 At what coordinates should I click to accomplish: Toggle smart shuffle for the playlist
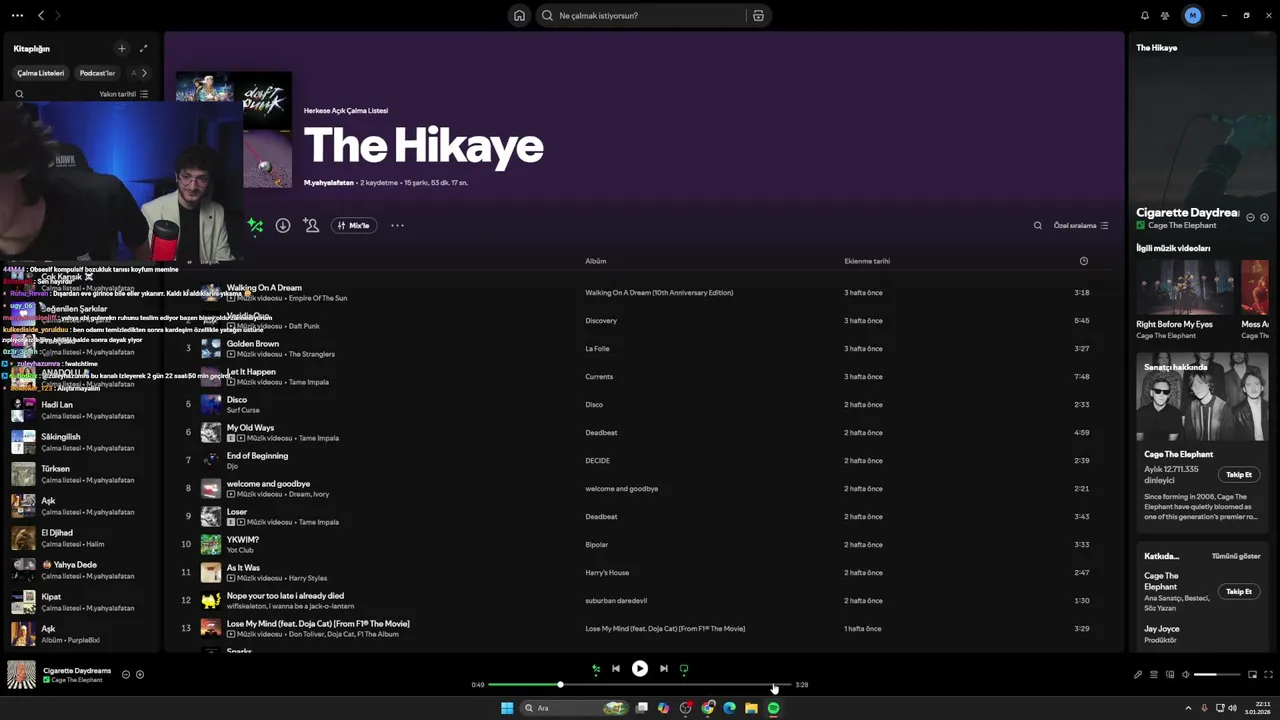point(256,226)
